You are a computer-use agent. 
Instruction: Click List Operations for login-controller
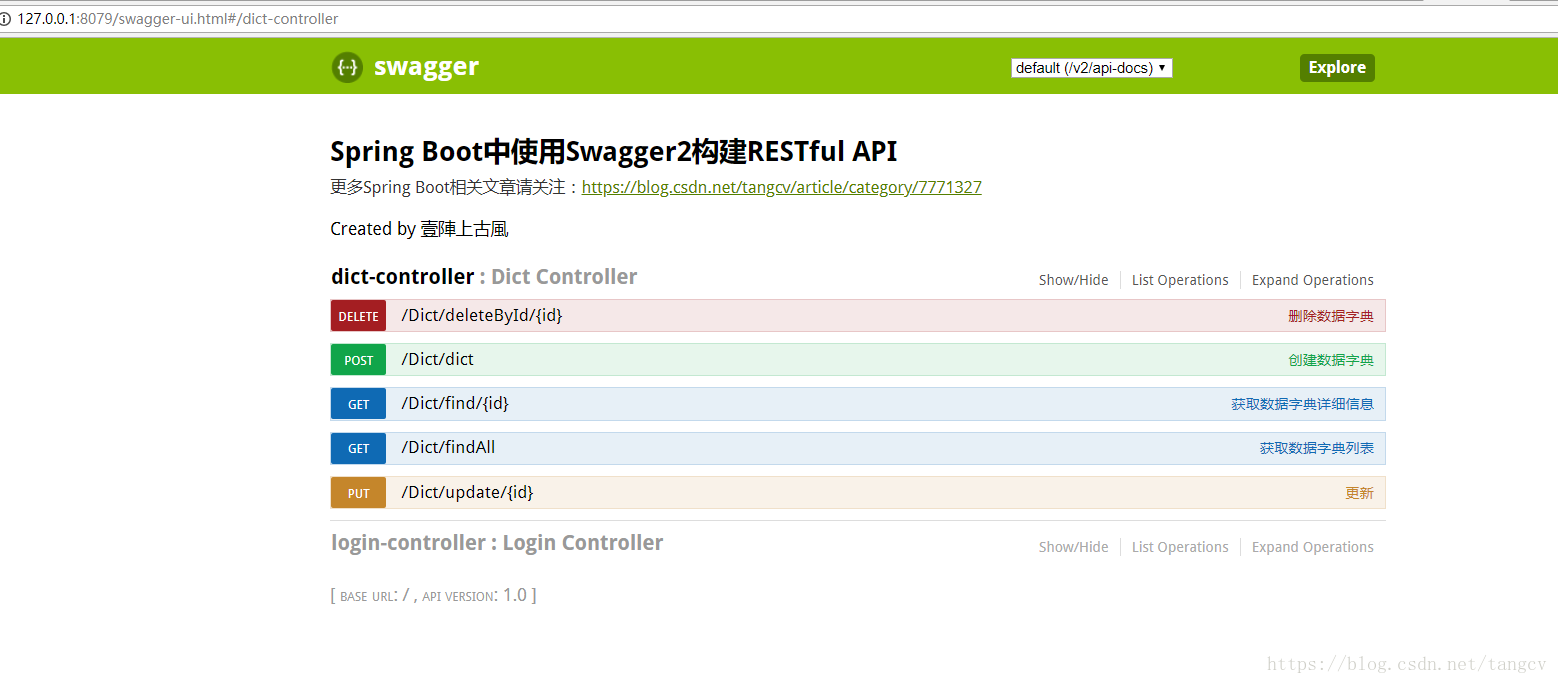1180,547
